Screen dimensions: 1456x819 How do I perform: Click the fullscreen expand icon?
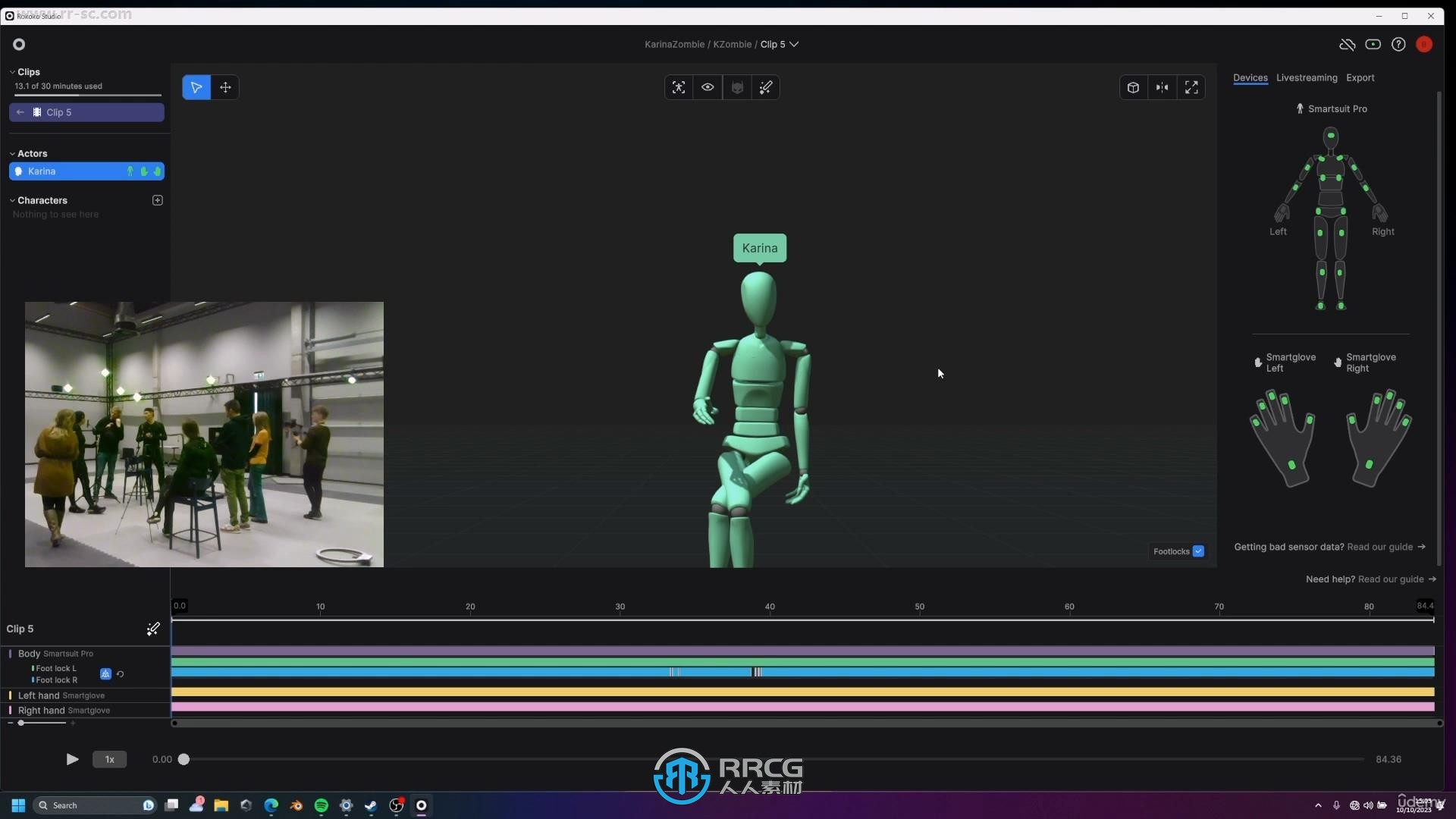pos(1191,87)
